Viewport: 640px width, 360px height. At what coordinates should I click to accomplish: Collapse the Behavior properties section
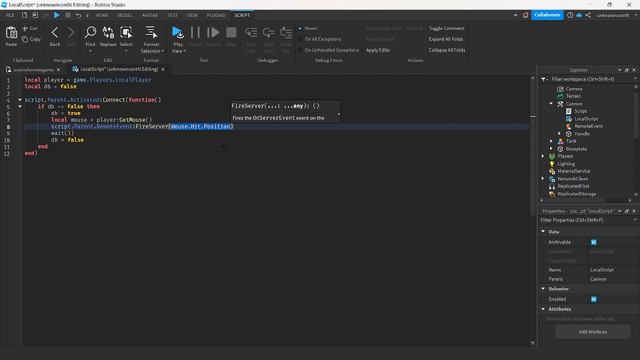tap(543, 289)
